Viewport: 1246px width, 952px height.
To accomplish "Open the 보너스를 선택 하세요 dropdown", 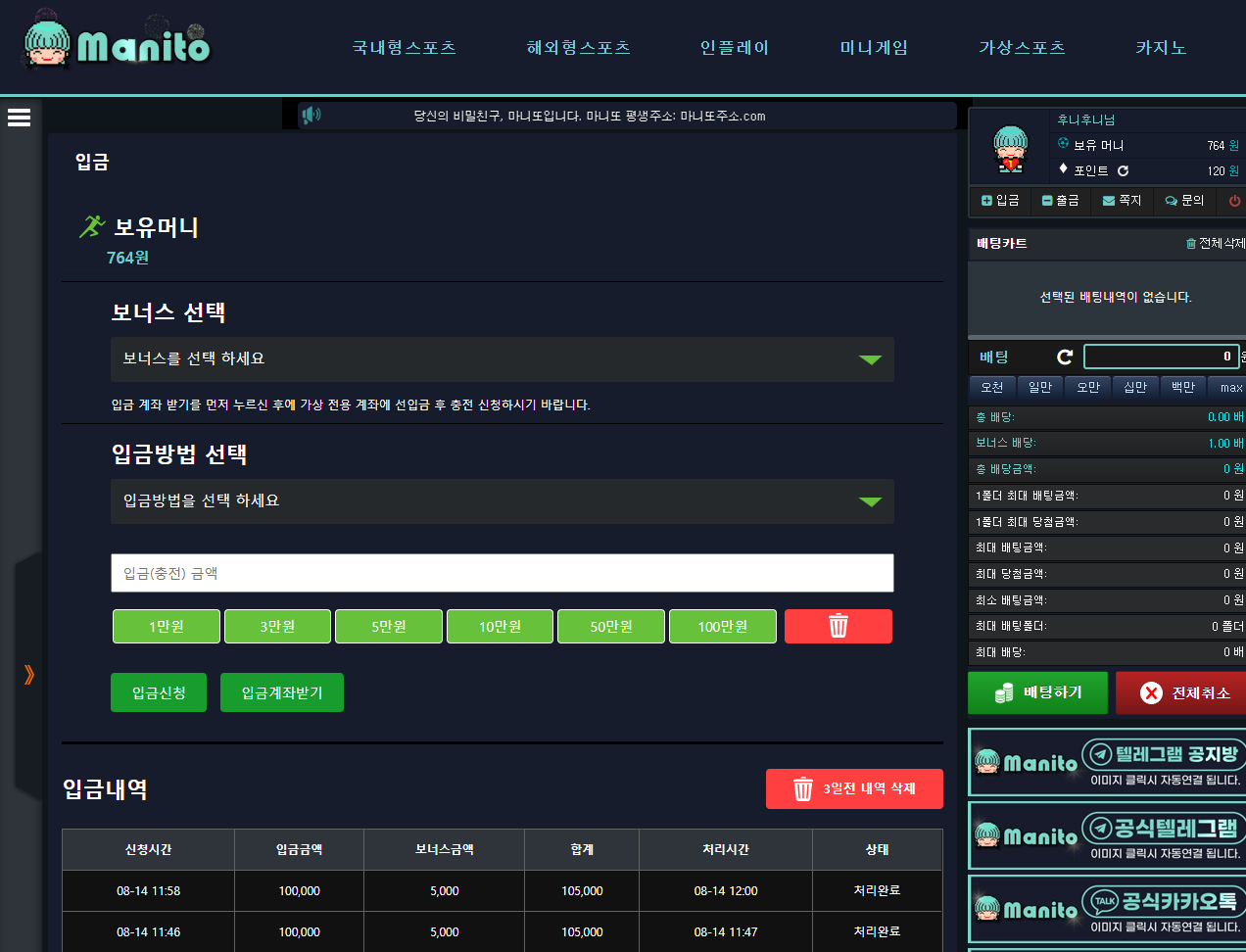I will [x=502, y=359].
